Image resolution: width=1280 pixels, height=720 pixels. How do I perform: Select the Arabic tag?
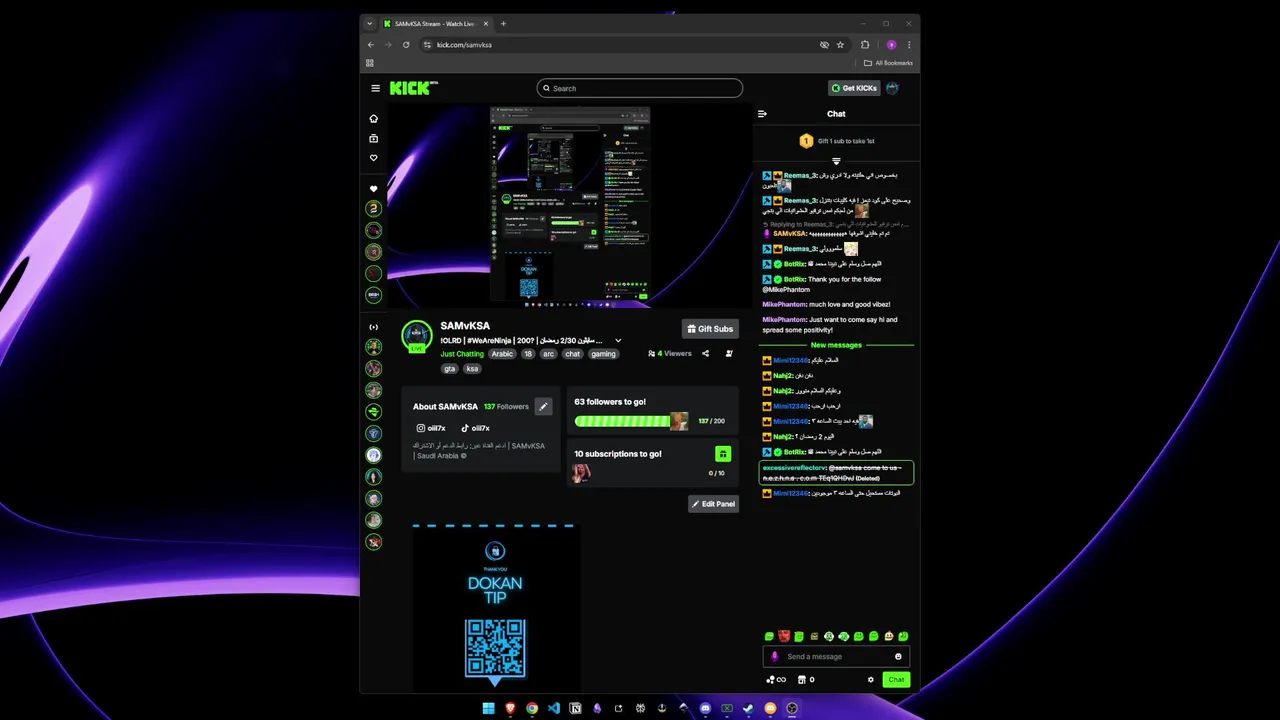click(x=502, y=354)
